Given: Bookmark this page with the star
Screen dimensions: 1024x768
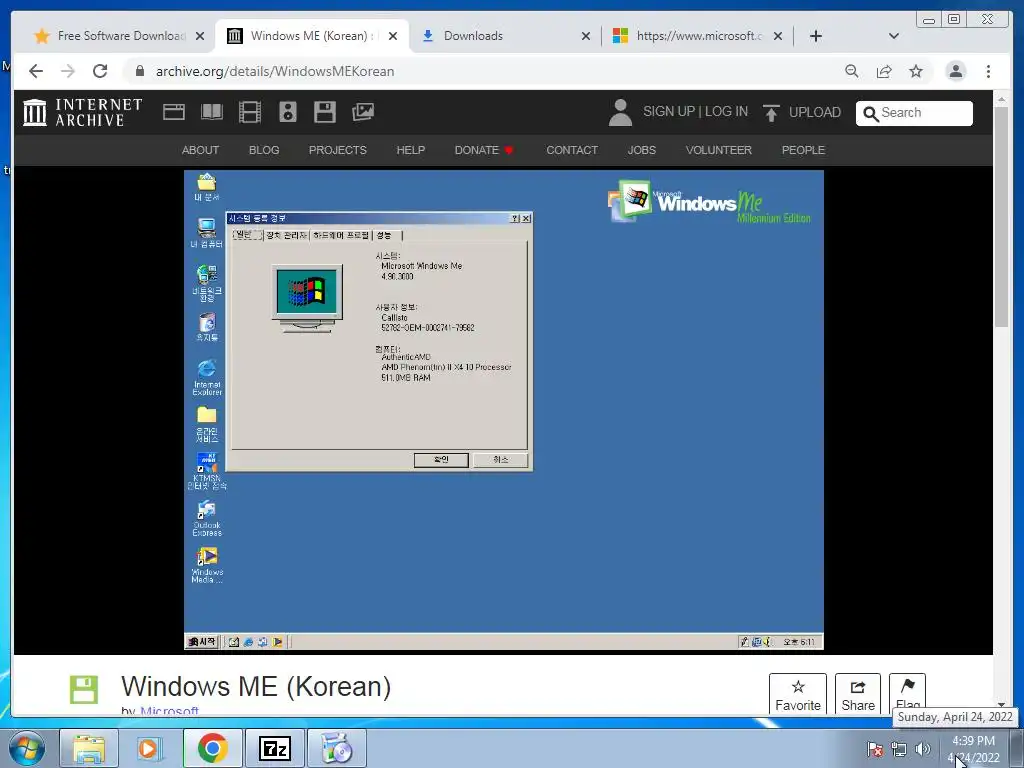Looking at the screenshot, I should 916,71.
